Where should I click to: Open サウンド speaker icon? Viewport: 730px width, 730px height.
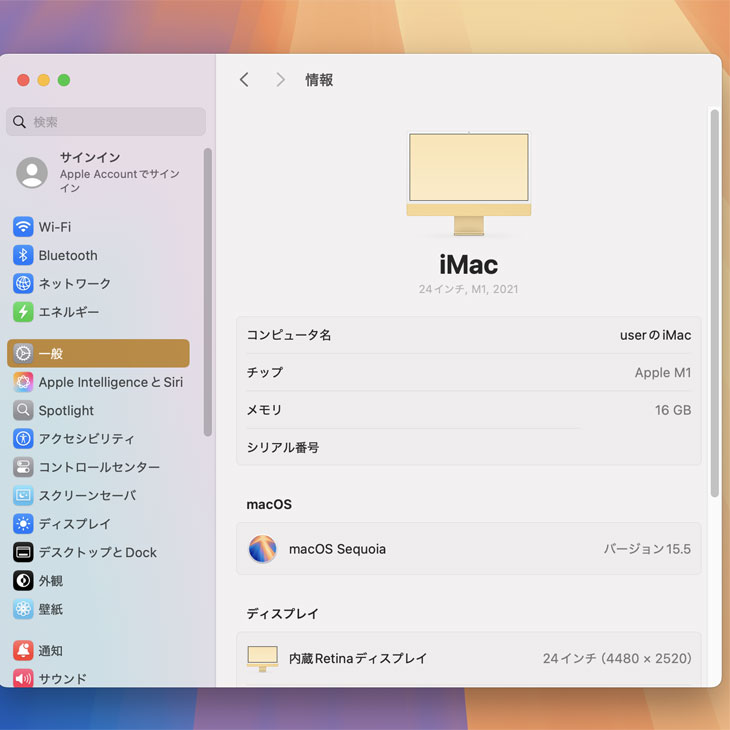click(x=23, y=678)
